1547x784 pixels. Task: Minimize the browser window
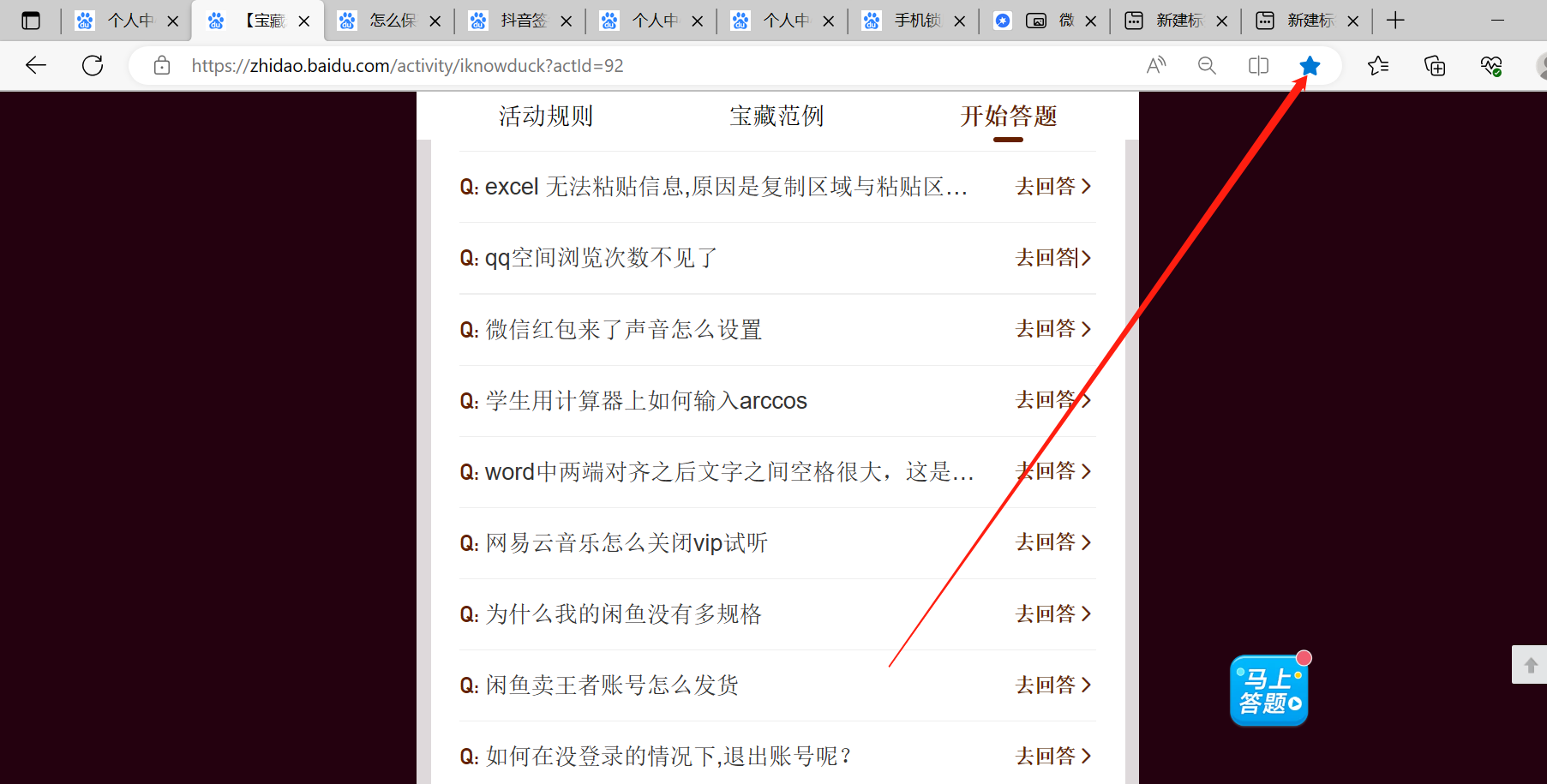click(x=1498, y=21)
